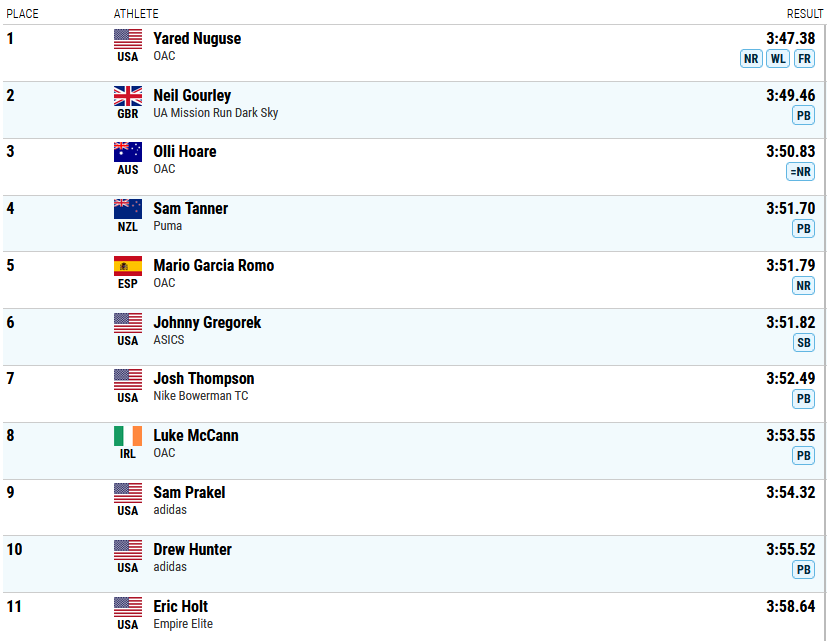
Task: Click the ATHLETE column header
Action: tap(136, 14)
